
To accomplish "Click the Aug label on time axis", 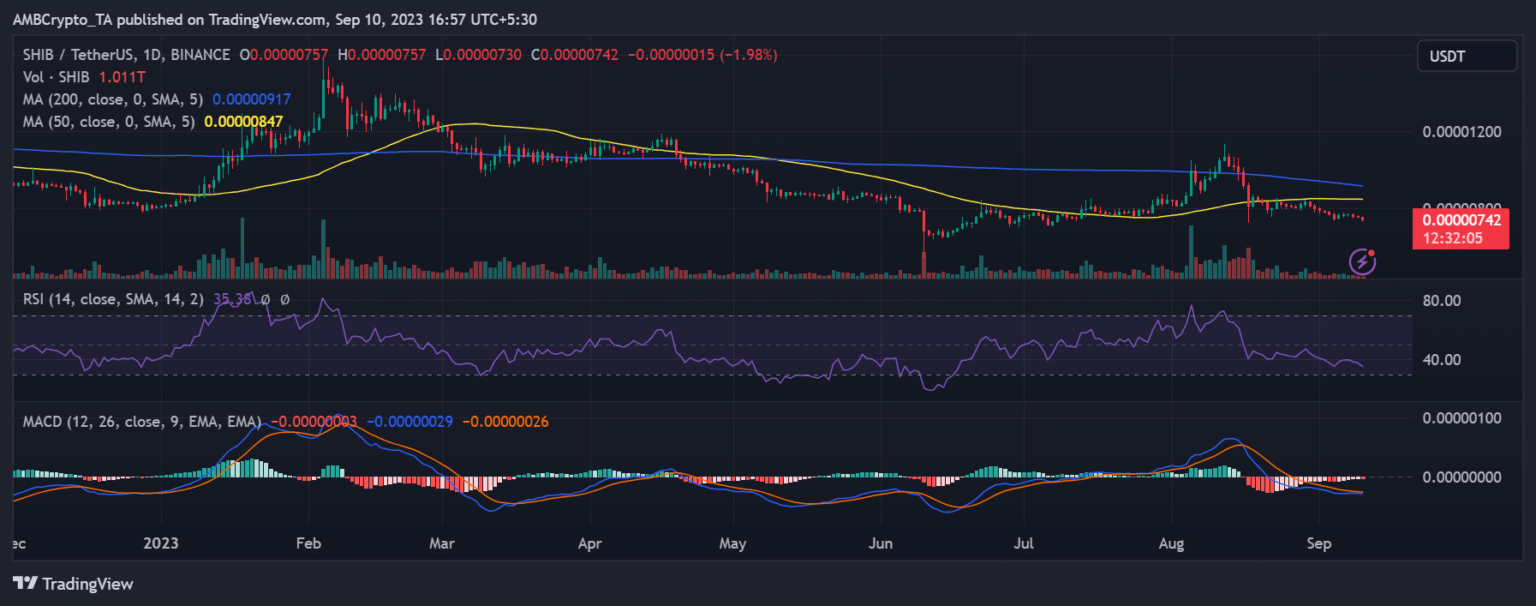I will (x=1173, y=543).
